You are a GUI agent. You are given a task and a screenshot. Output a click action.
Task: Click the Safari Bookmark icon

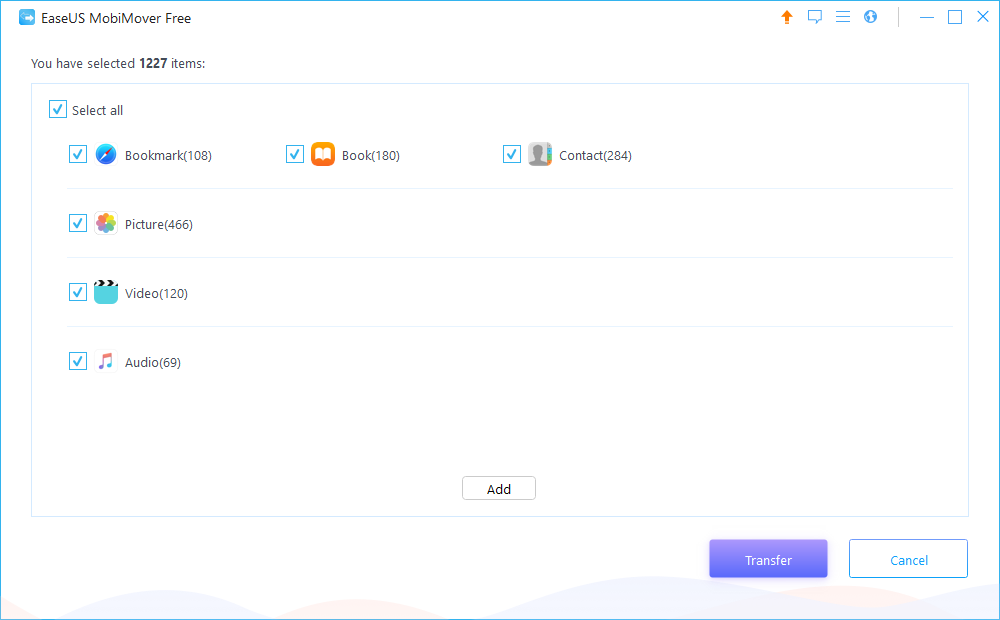point(106,155)
